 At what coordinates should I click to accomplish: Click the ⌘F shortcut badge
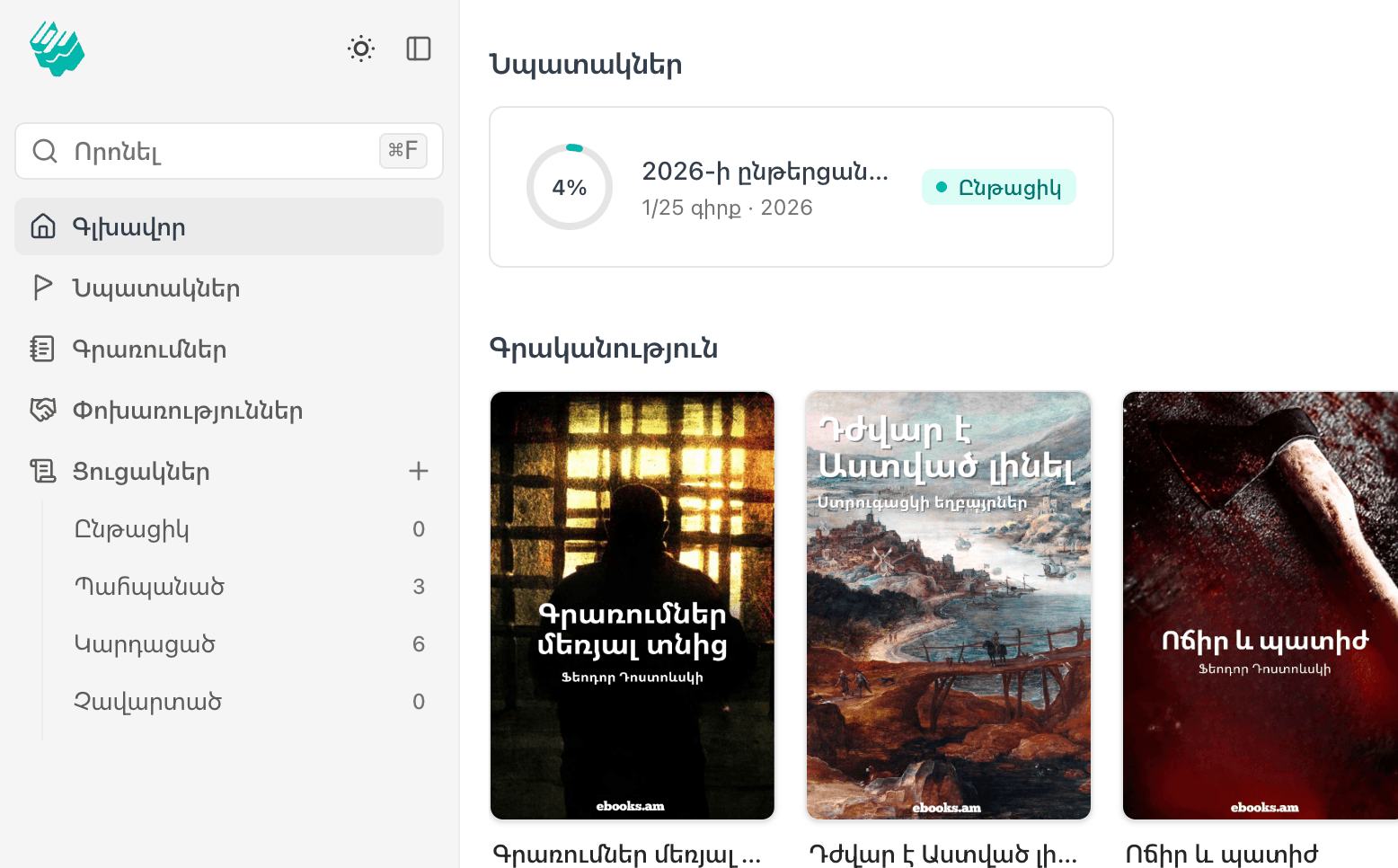403,151
